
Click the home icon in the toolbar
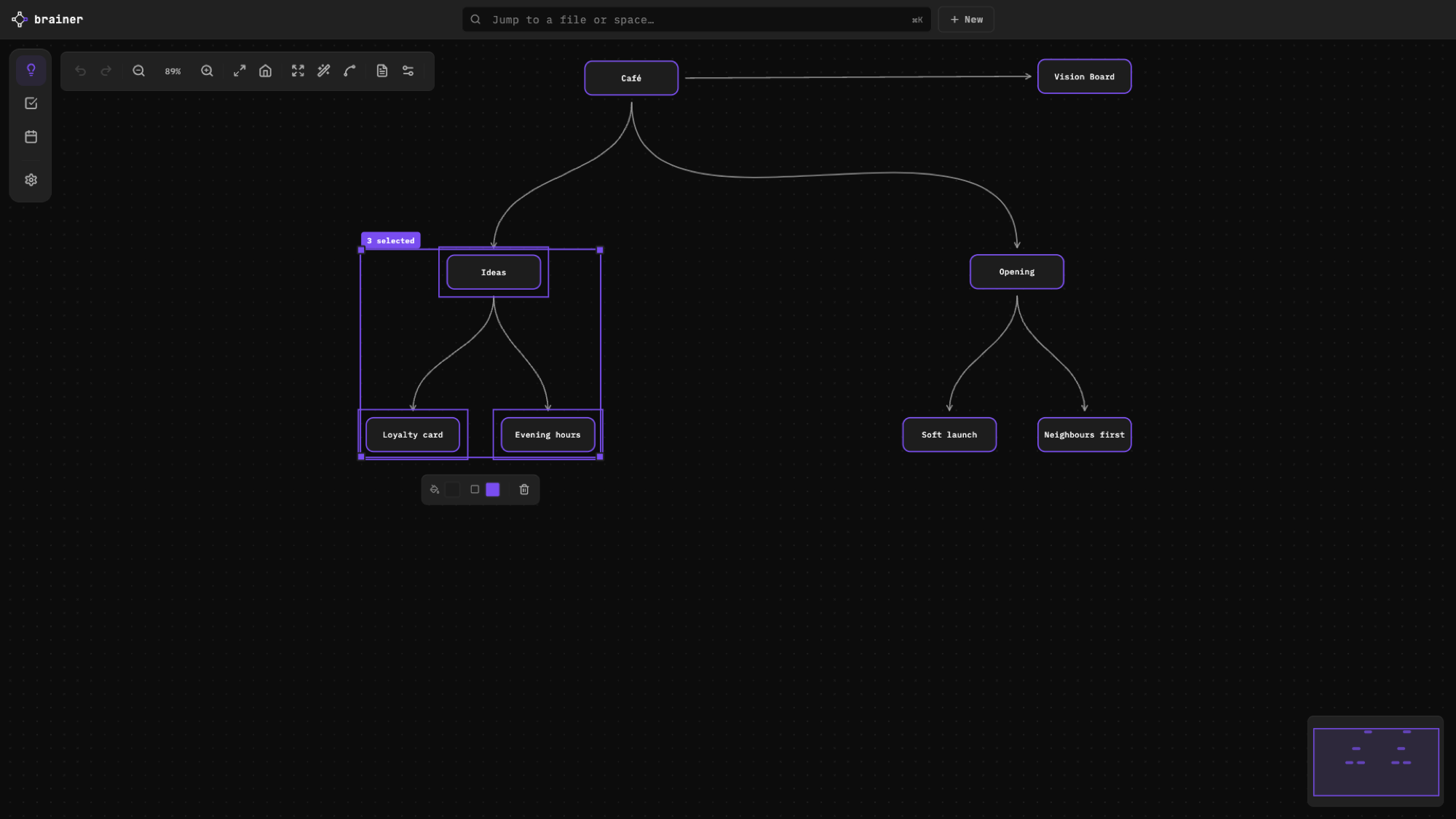(266, 71)
